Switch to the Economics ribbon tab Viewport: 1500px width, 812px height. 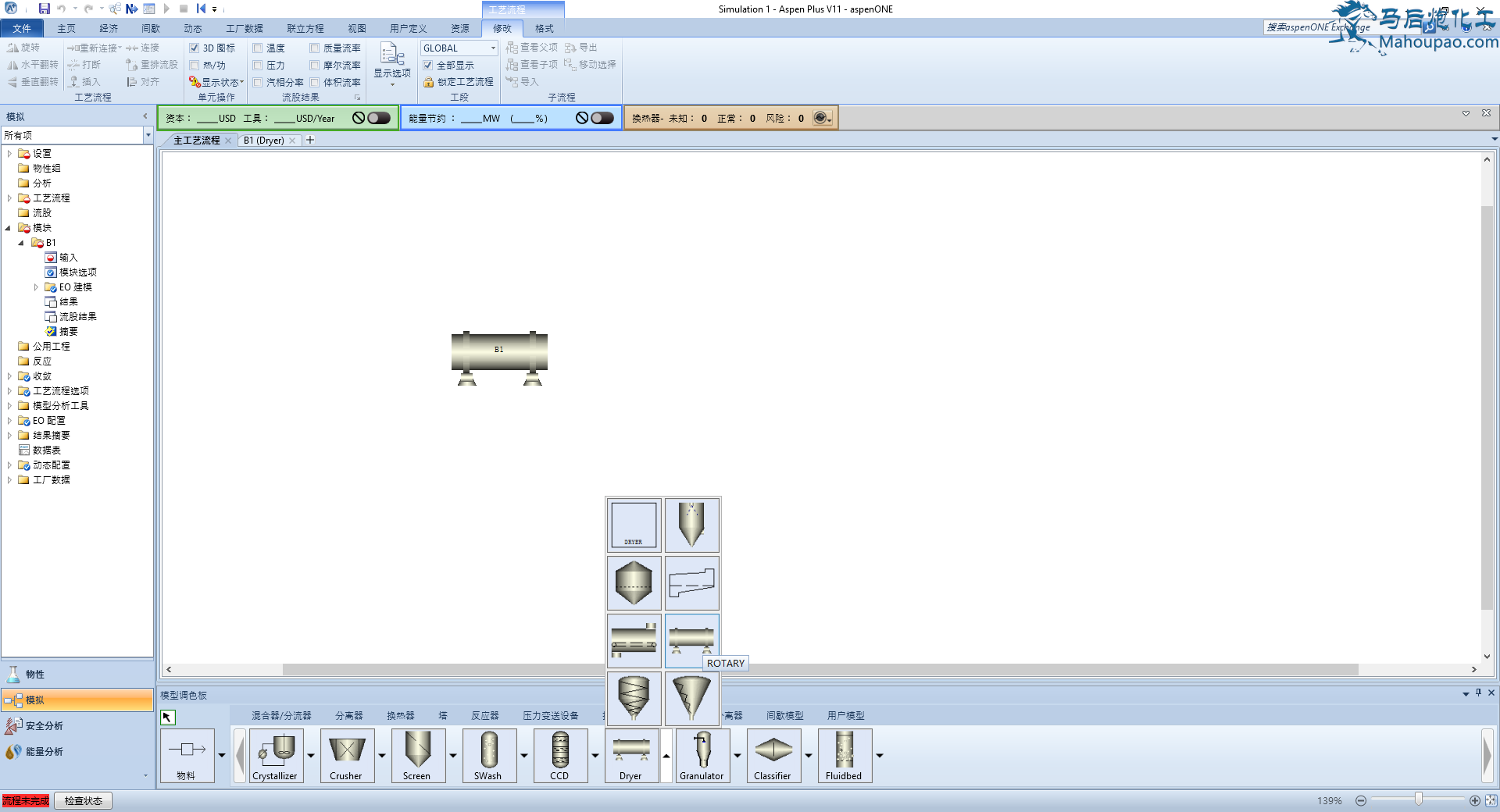click(109, 28)
